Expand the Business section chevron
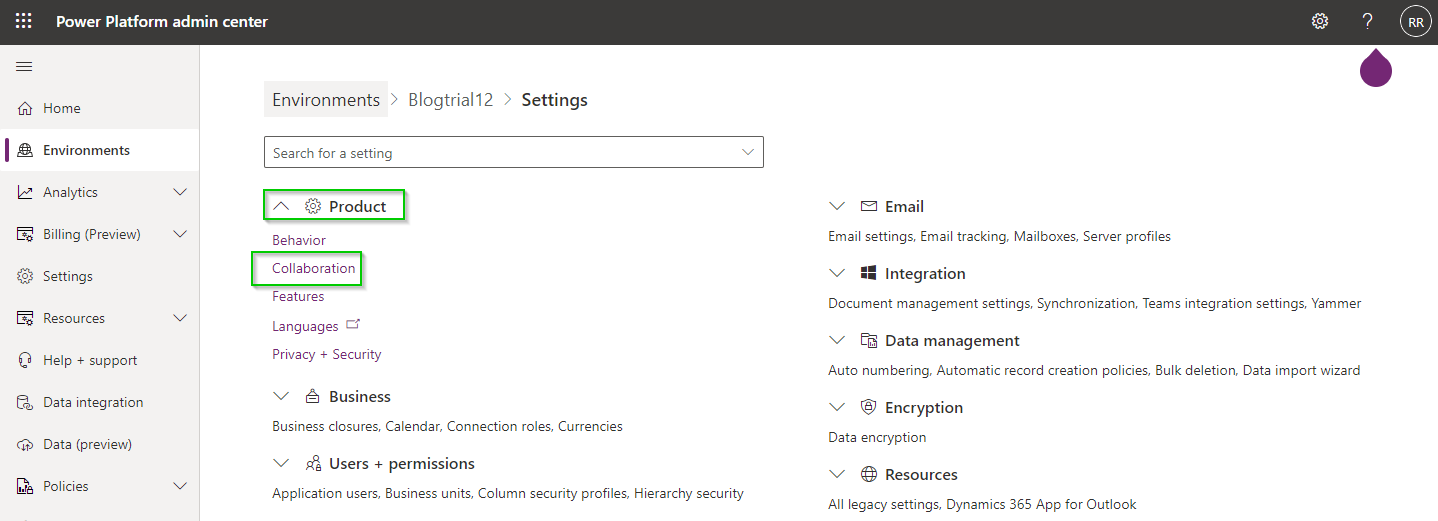The width and height of the screenshot is (1438, 521). (x=282, y=396)
